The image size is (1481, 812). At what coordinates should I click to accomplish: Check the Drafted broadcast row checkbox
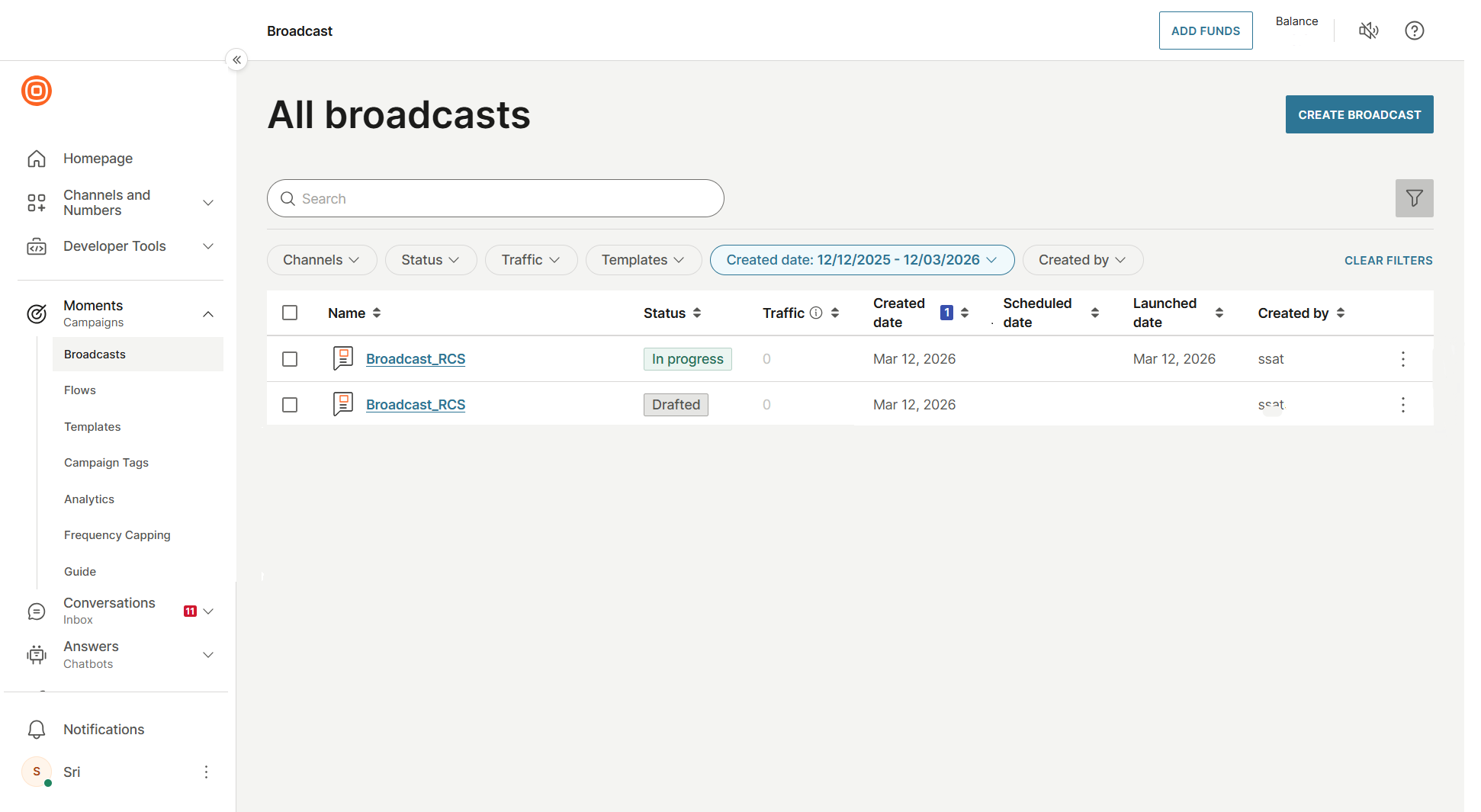click(x=290, y=404)
